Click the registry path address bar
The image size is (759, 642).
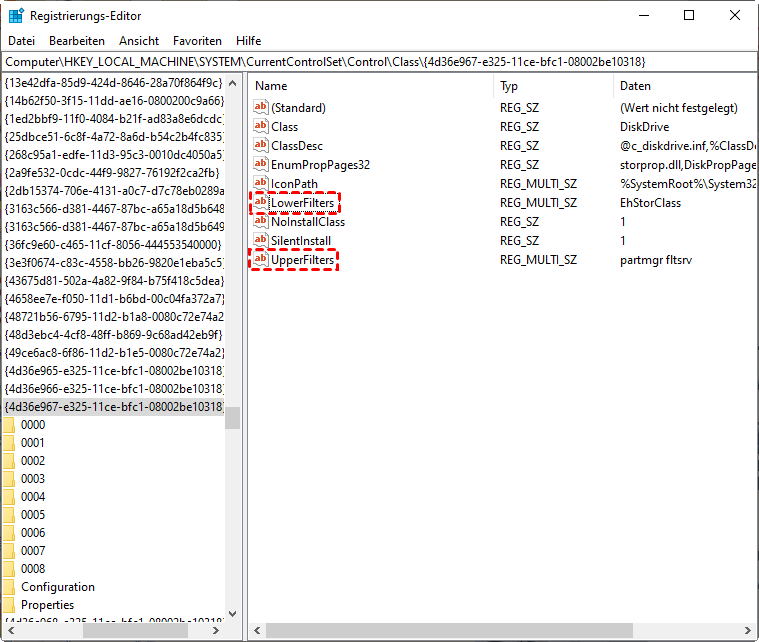[379, 62]
